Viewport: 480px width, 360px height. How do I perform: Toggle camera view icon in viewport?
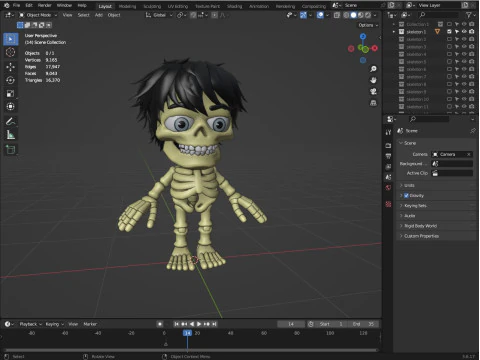[373, 91]
